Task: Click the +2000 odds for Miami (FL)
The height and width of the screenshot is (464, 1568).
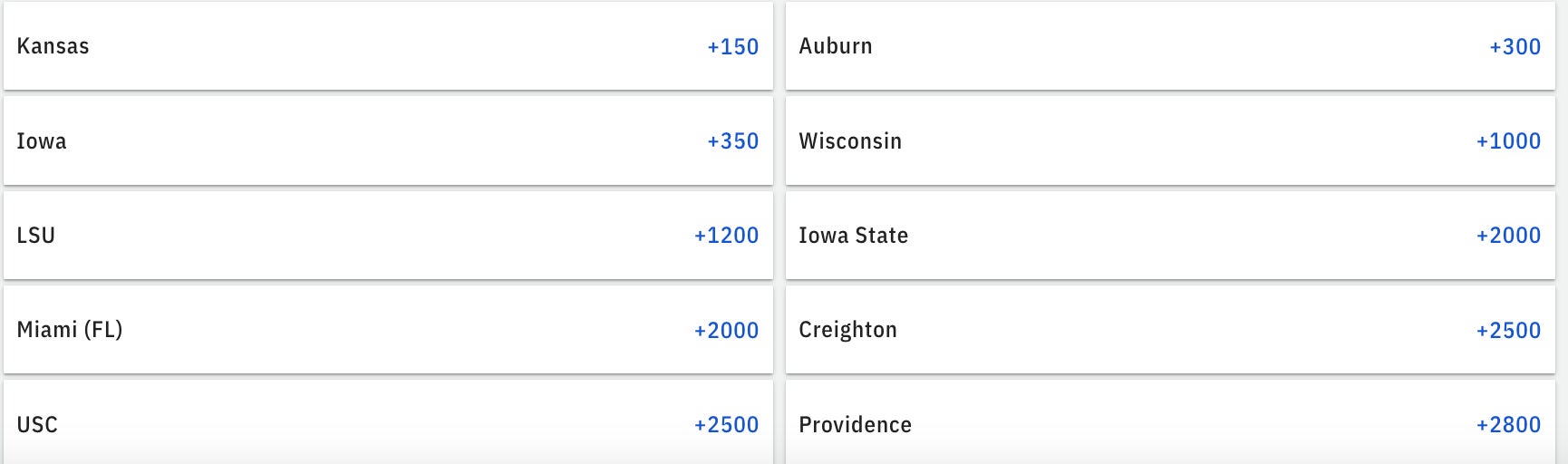Action: click(x=726, y=330)
